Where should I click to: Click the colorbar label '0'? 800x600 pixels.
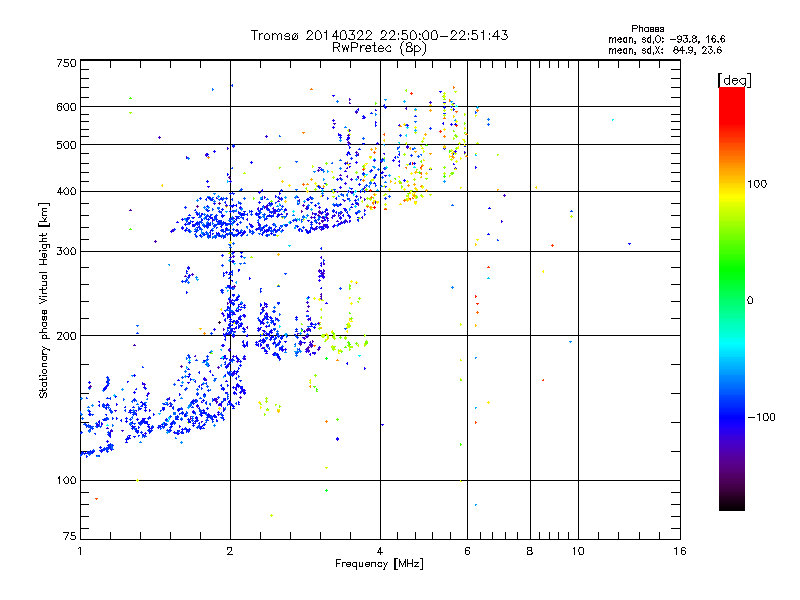(x=750, y=301)
